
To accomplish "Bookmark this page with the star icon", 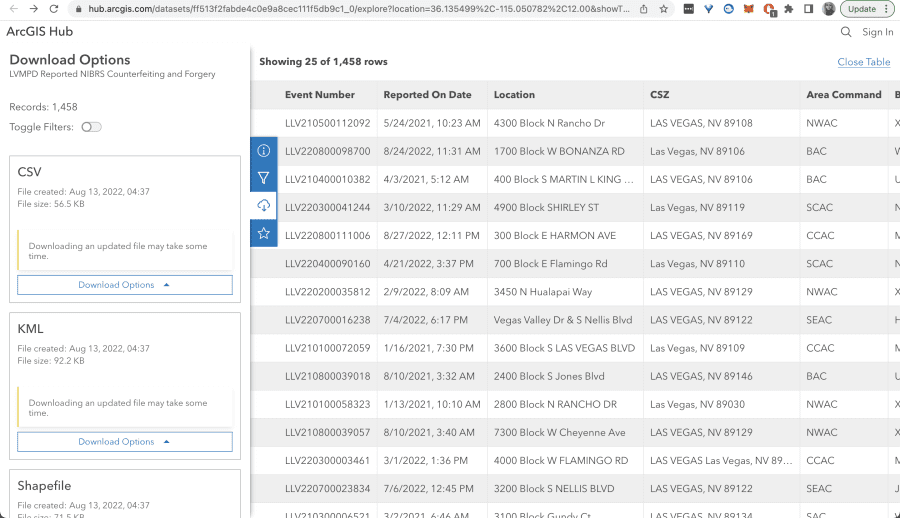I will pyautogui.click(x=664, y=9).
